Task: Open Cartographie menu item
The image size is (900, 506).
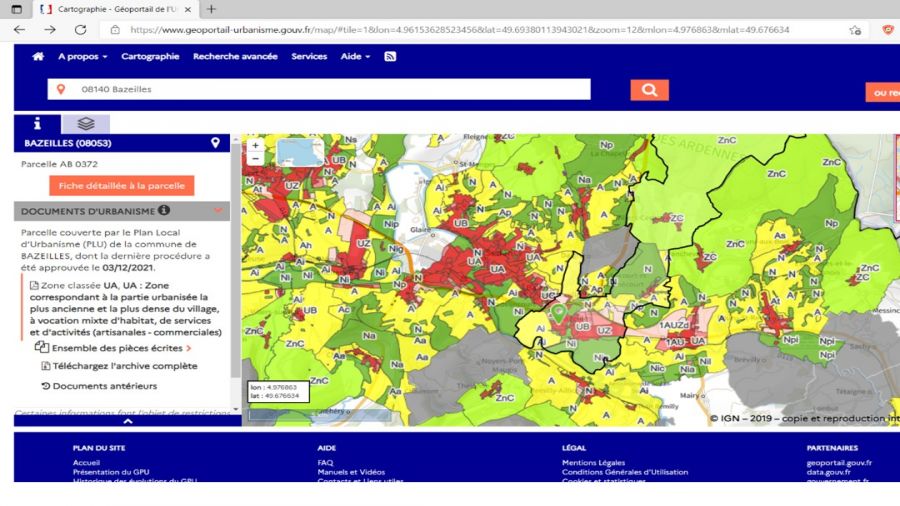Action: pos(150,56)
